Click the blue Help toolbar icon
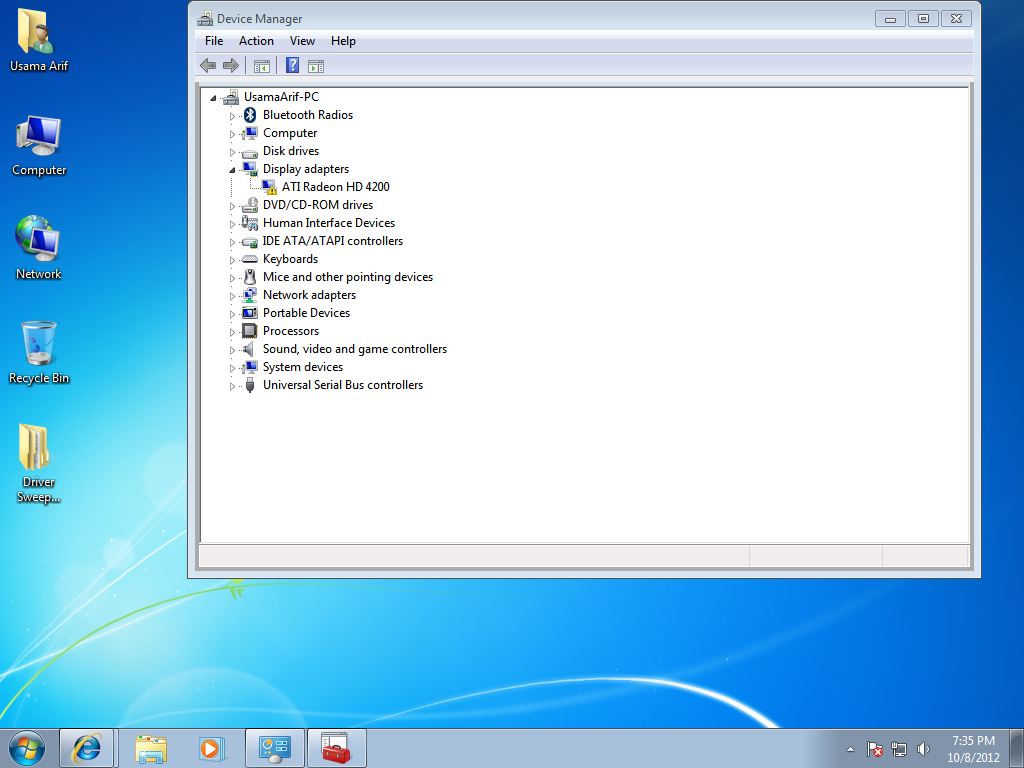Image resolution: width=1024 pixels, height=768 pixels. point(293,65)
